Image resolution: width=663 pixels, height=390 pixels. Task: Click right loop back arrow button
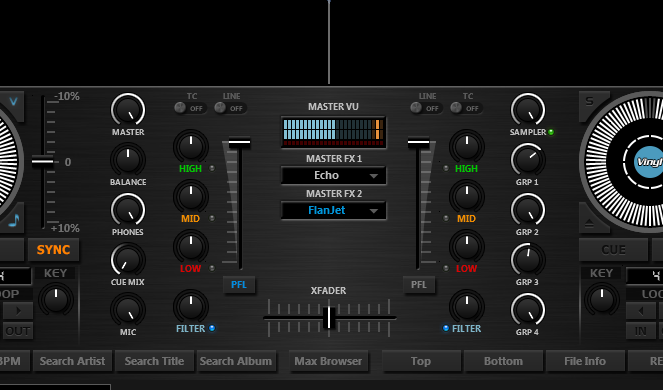click(x=641, y=311)
